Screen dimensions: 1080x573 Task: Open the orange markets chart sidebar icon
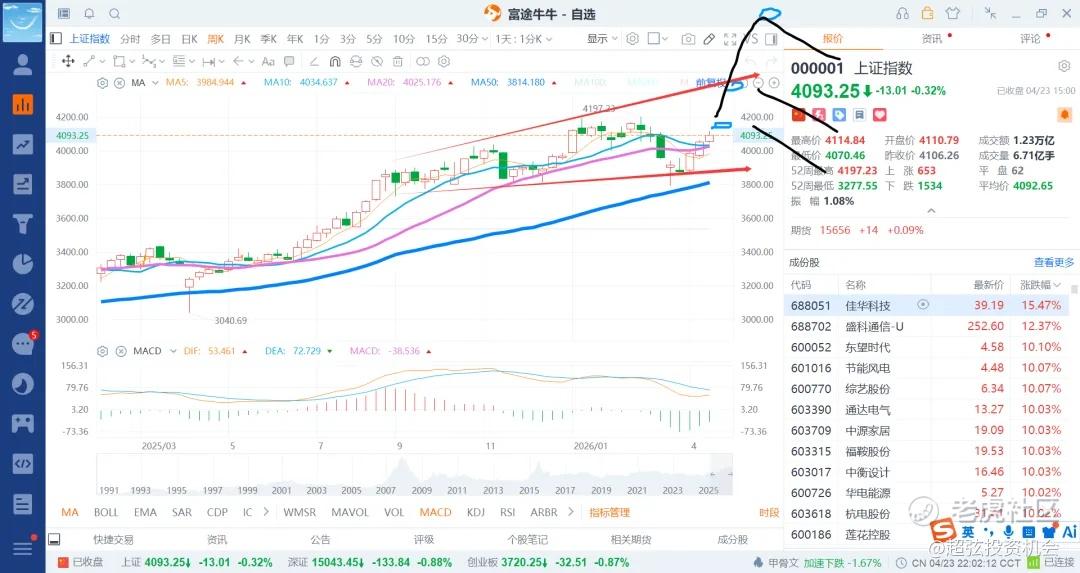23,105
